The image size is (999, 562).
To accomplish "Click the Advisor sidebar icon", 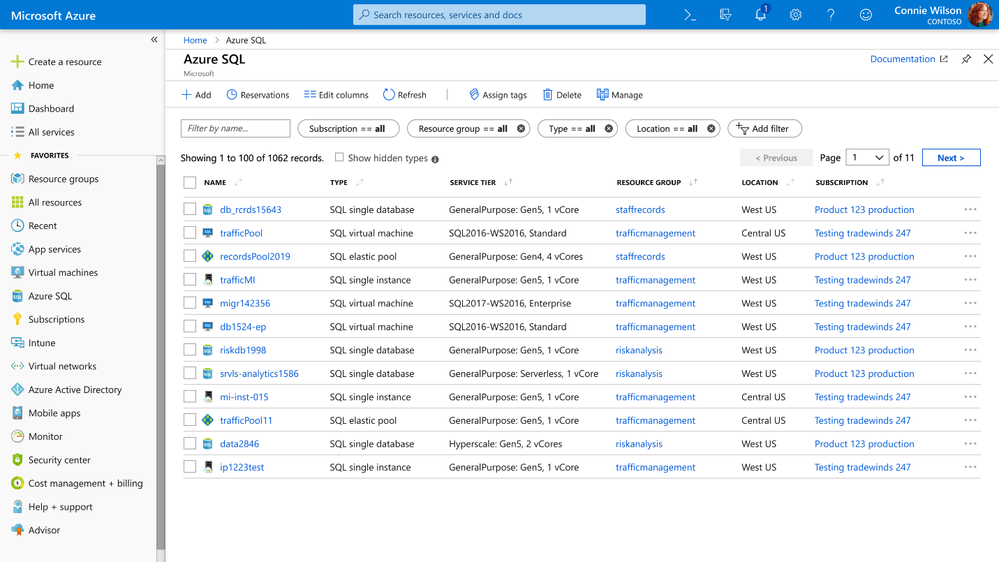I will (17, 530).
